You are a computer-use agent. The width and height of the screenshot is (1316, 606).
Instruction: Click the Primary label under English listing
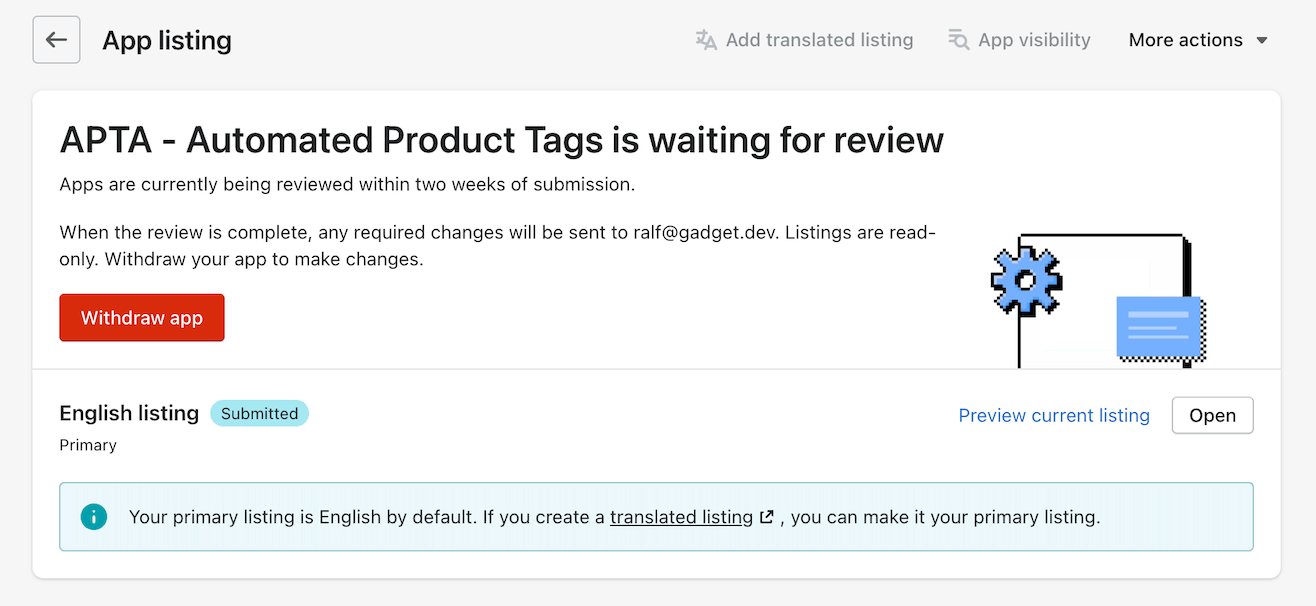point(88,445)
